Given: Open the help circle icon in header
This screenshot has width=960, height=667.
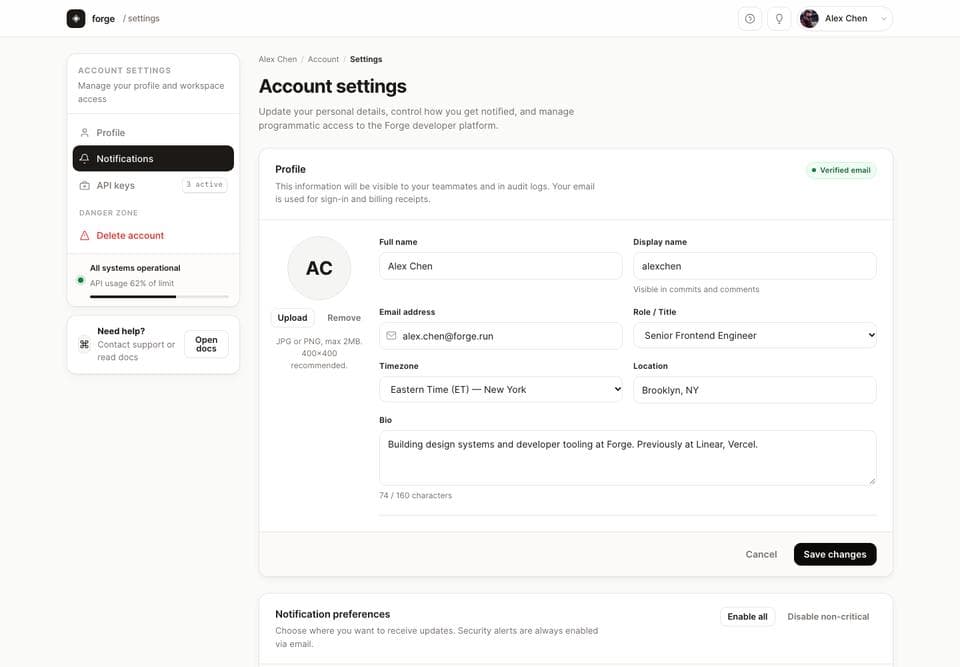Looking at the screenshot, I should [749, 18].
